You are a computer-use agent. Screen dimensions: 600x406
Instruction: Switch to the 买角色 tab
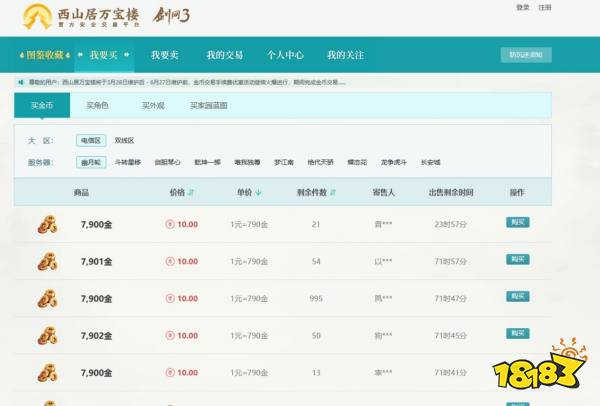pos(97,105)
